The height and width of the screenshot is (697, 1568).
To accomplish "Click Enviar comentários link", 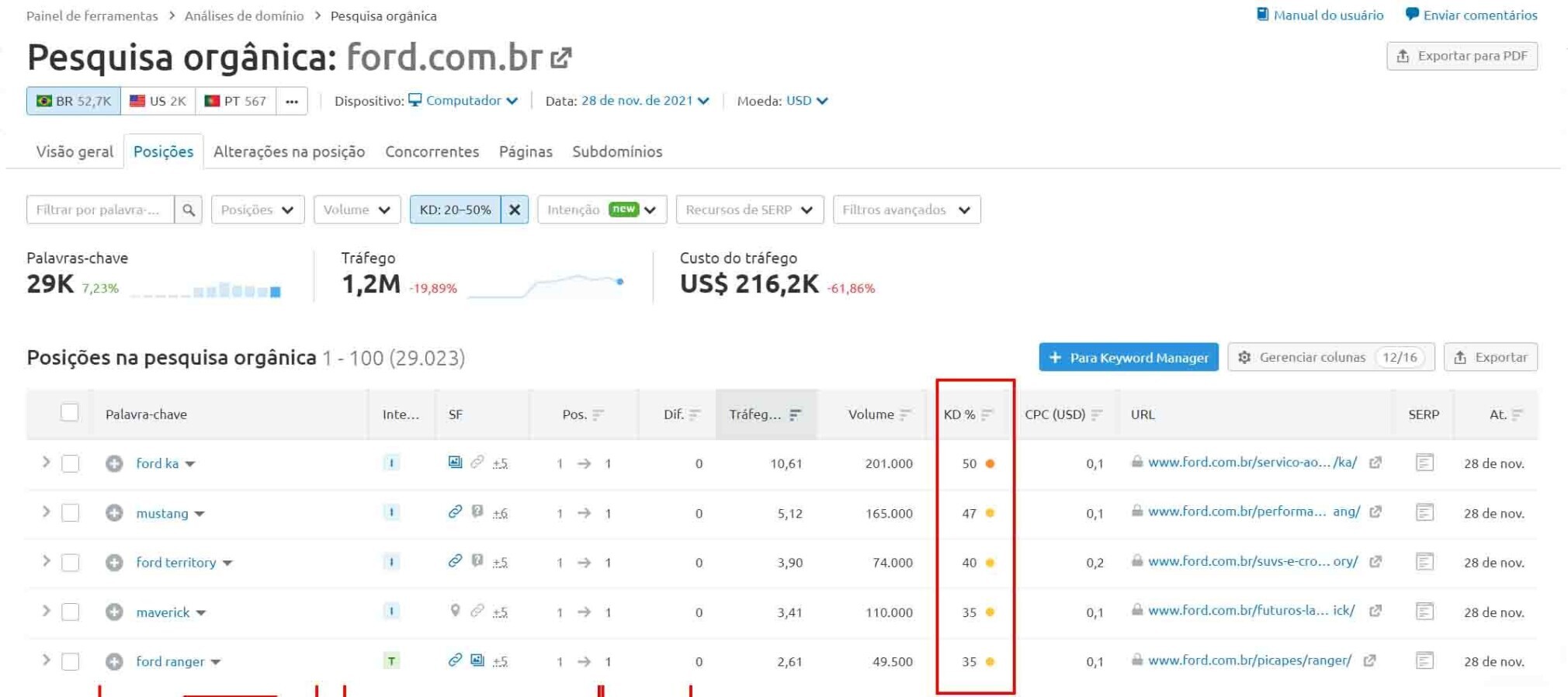I will coord(1471,15).
